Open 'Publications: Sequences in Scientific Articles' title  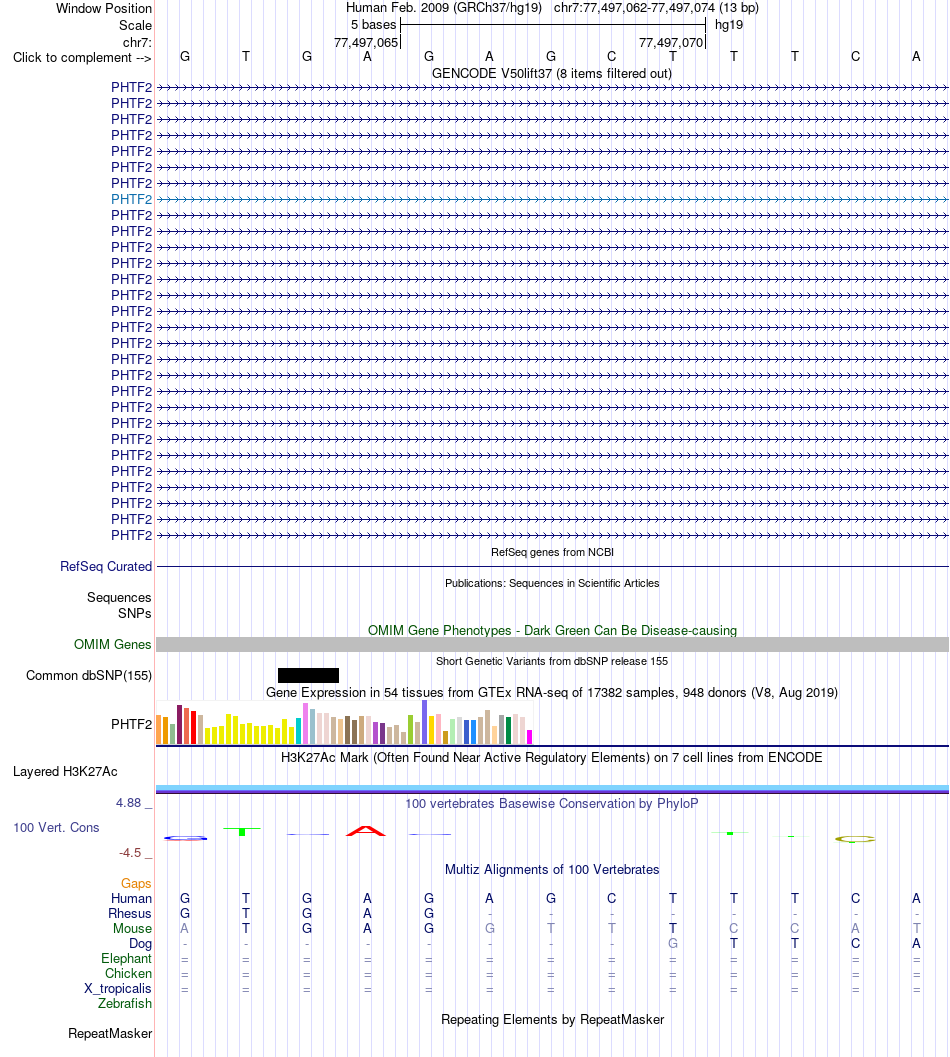pyautogui.click(x=552, y=583)
